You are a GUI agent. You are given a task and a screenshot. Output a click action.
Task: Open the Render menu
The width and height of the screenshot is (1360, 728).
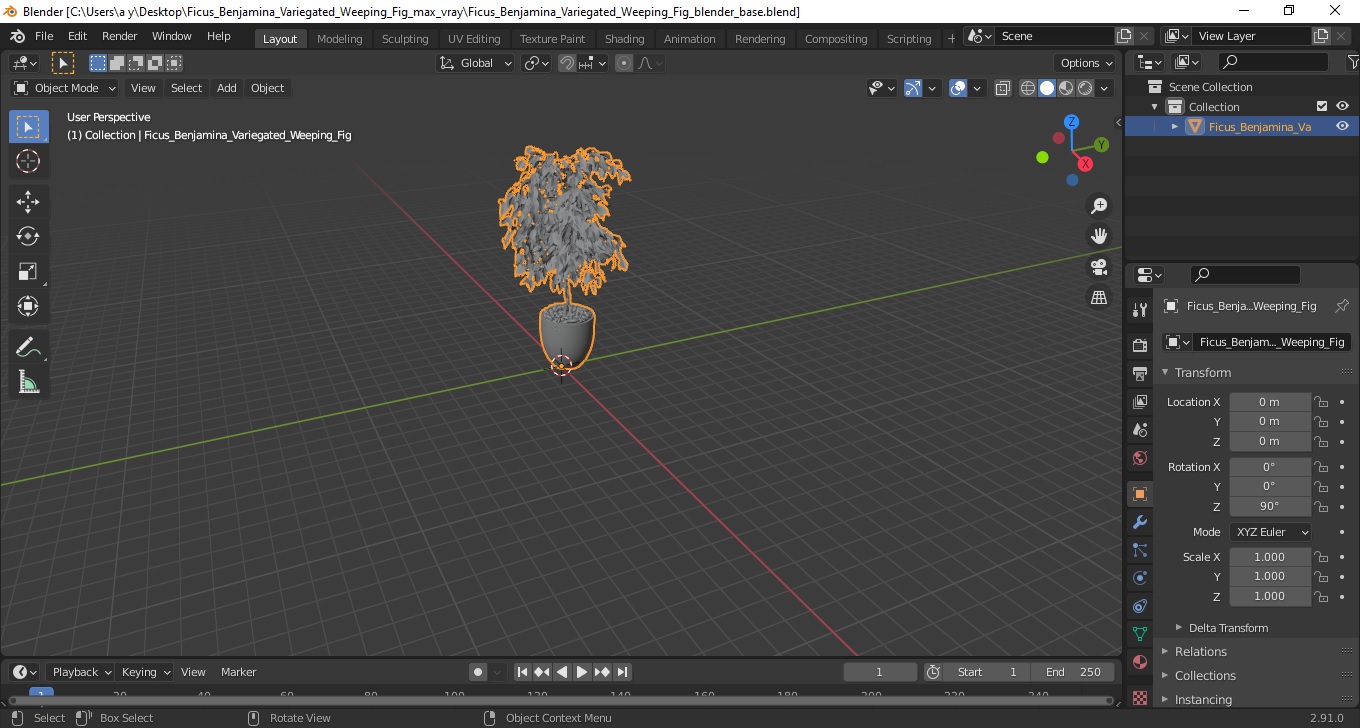point(120,36)
